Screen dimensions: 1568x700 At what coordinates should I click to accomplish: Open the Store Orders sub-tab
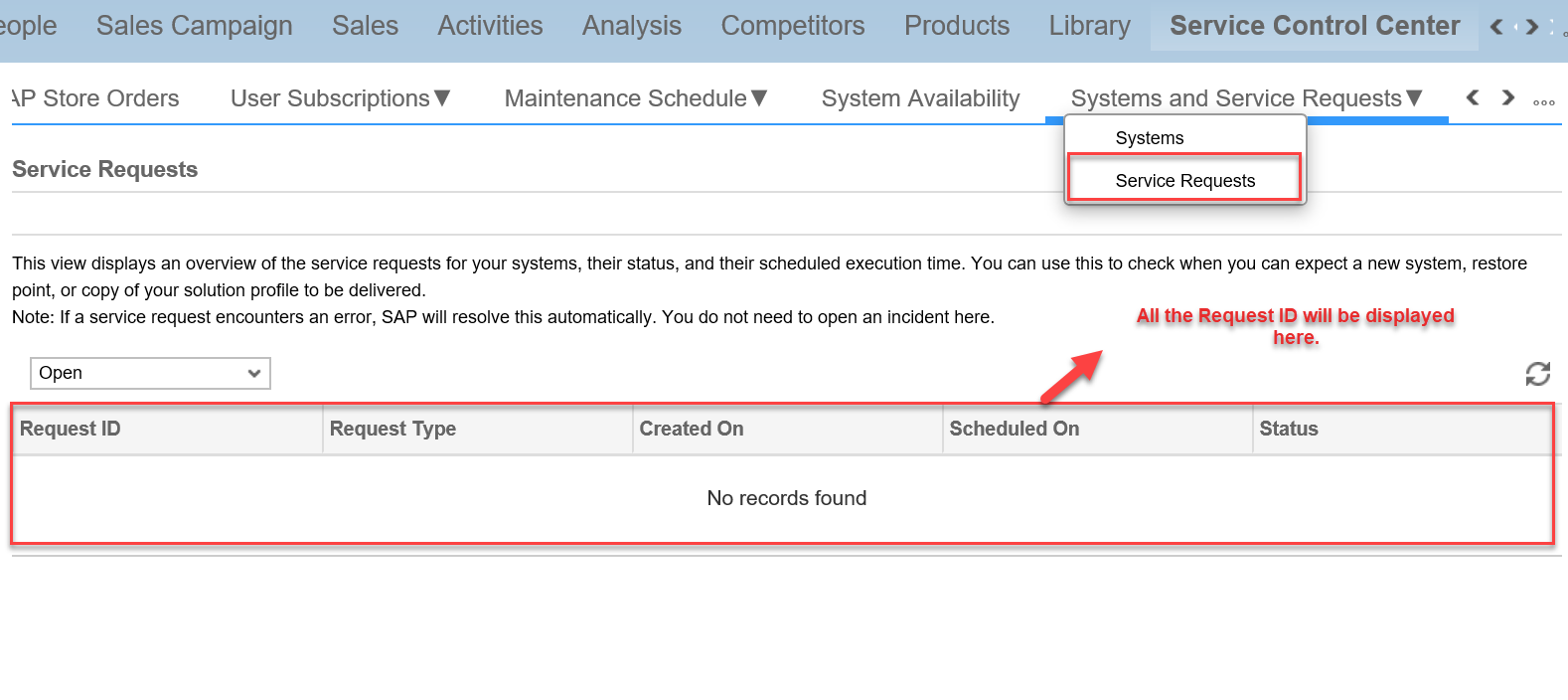[x=96, y=98]
